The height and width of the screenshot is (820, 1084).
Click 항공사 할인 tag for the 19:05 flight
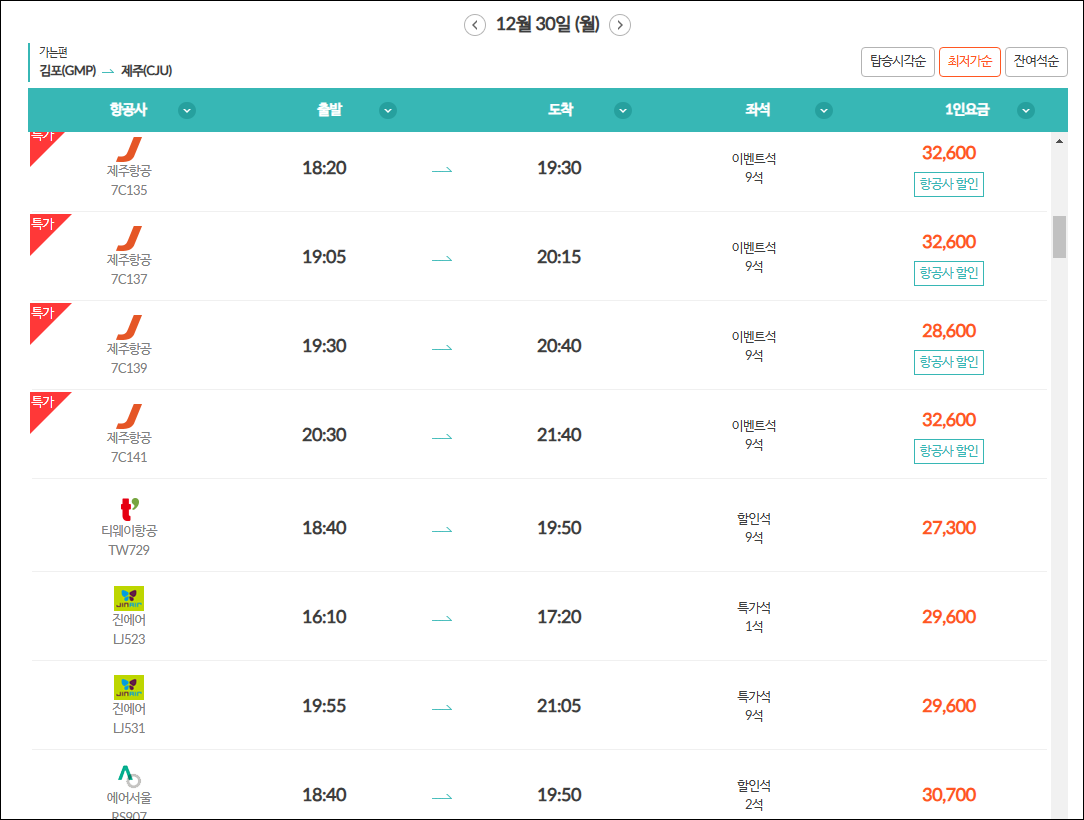948,273
